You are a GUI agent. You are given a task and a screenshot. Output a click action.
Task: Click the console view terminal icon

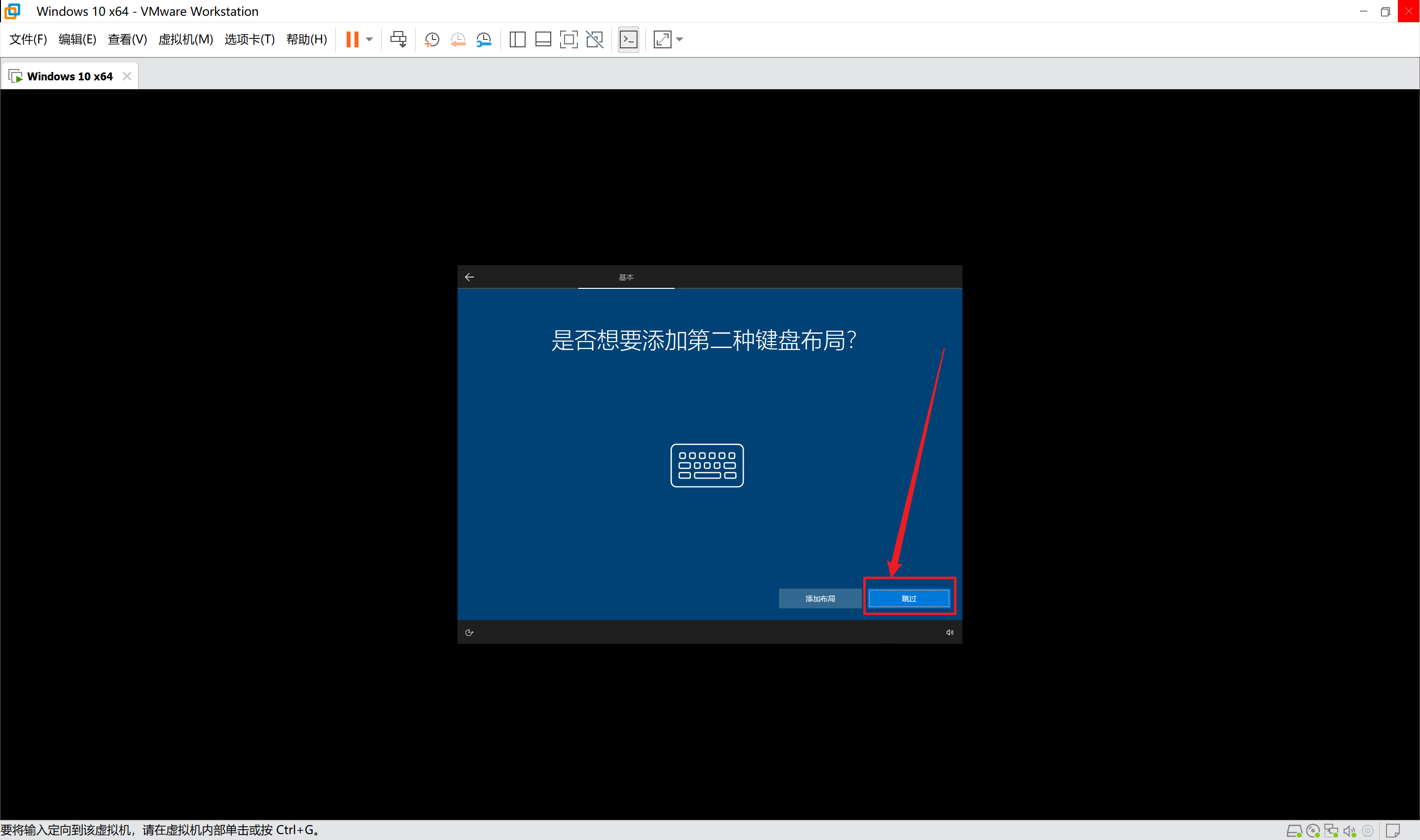(x=628, y=39)
